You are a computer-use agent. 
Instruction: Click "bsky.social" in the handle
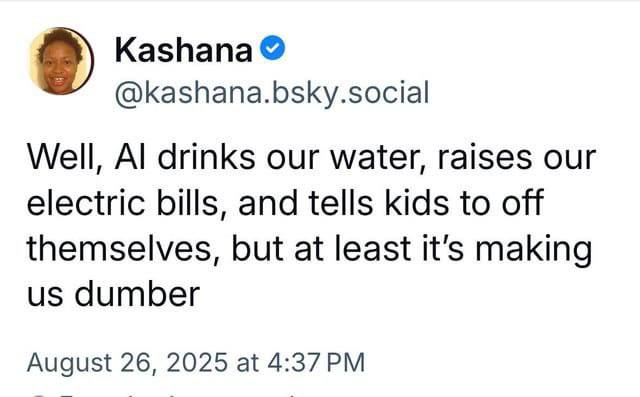tap(354, 93)
